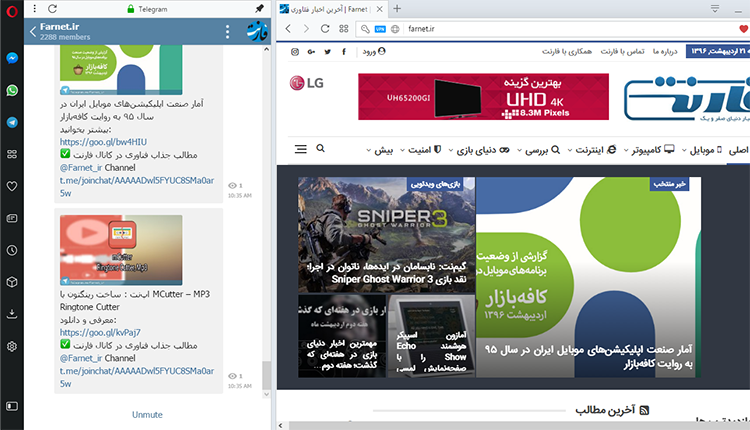
Task: Select the Farnet browser tab
Action: coord(331,9)
